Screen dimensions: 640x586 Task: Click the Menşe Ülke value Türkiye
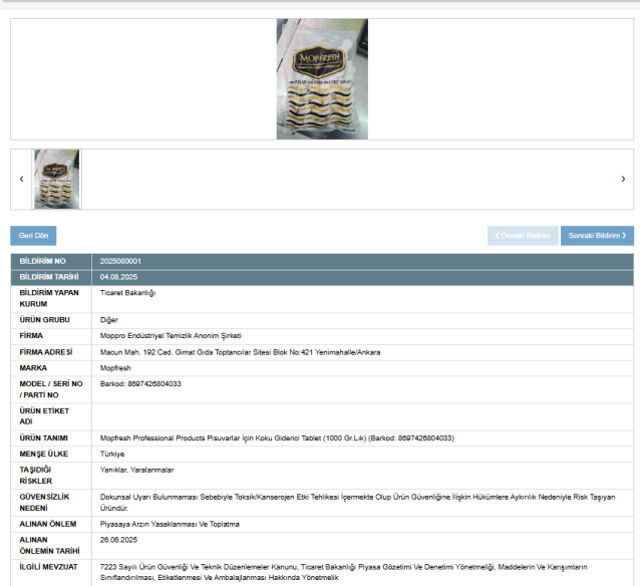pos(113,453)
